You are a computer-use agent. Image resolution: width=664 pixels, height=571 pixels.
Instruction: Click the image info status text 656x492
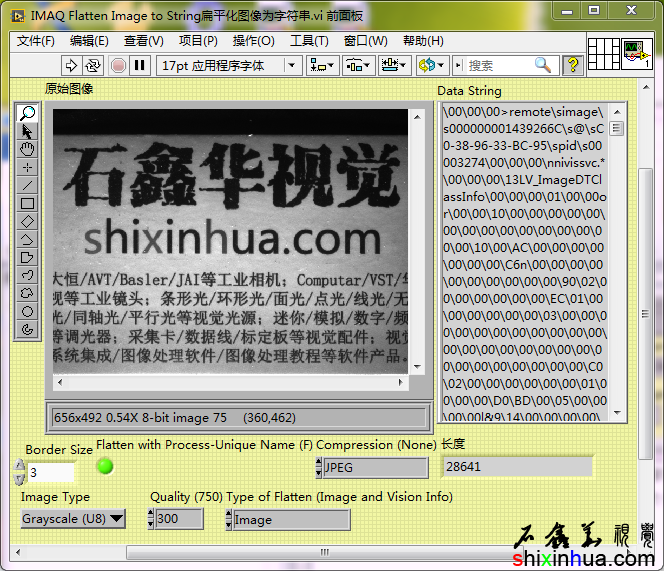click(175, 418)
